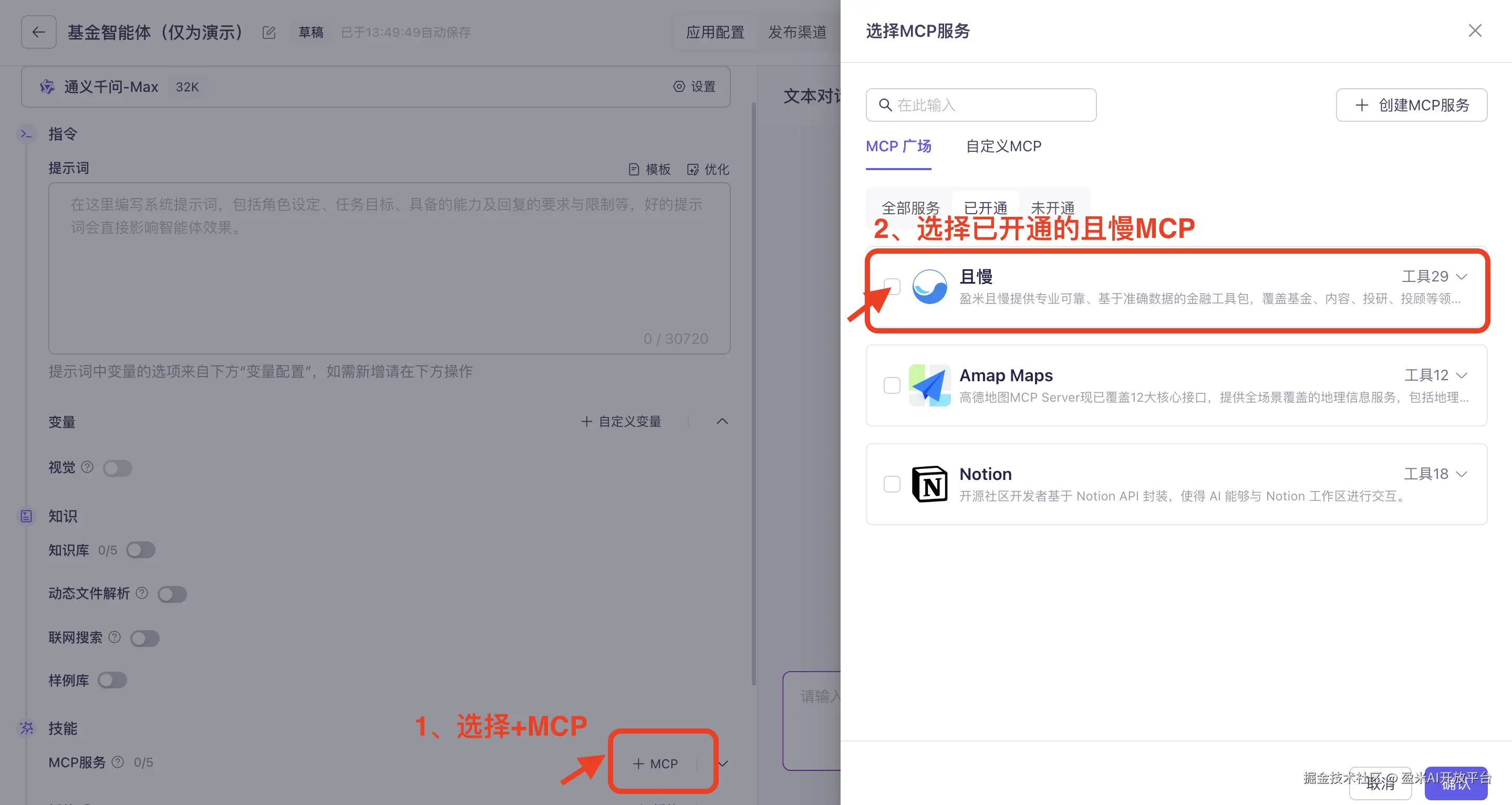This screenshot has width=1512, height=805.
Task: Click the + MCP add button
Action: pyautogui.click(x=655, y=764)
